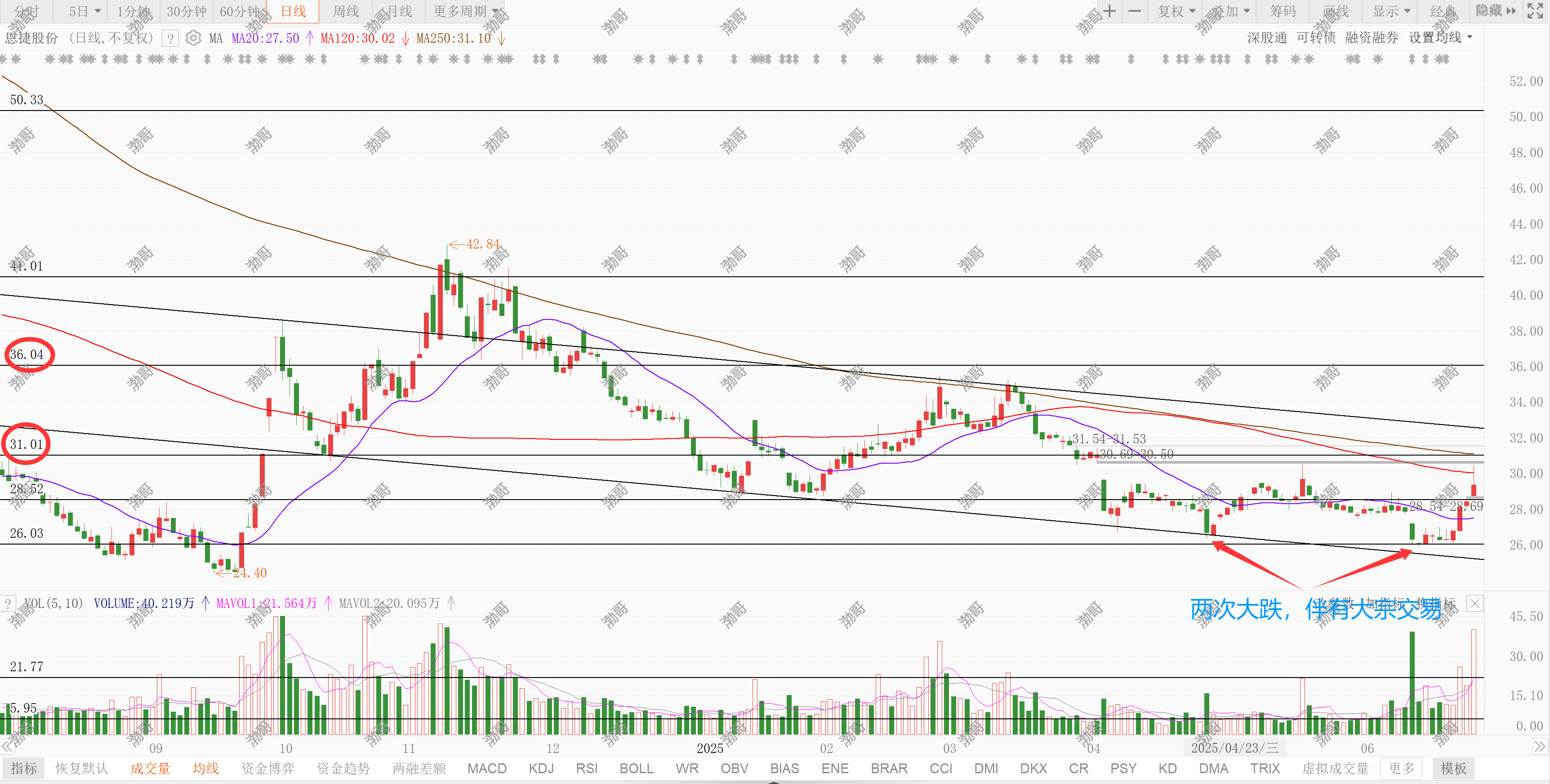Open 更多 indicators button

pos(1402,768)
